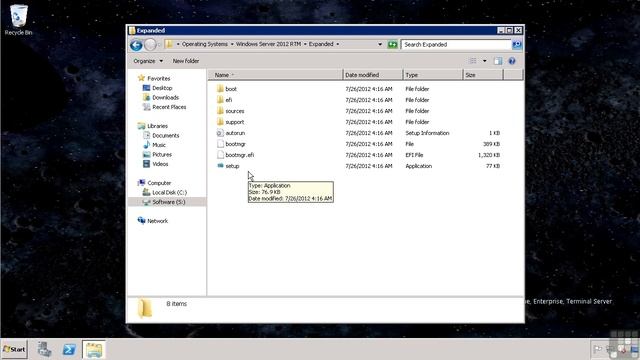This screenshot has height=360, width=640.
Task: Open Recent Places under Favorites
Action: pyautogui.click(x=169, y=107)
